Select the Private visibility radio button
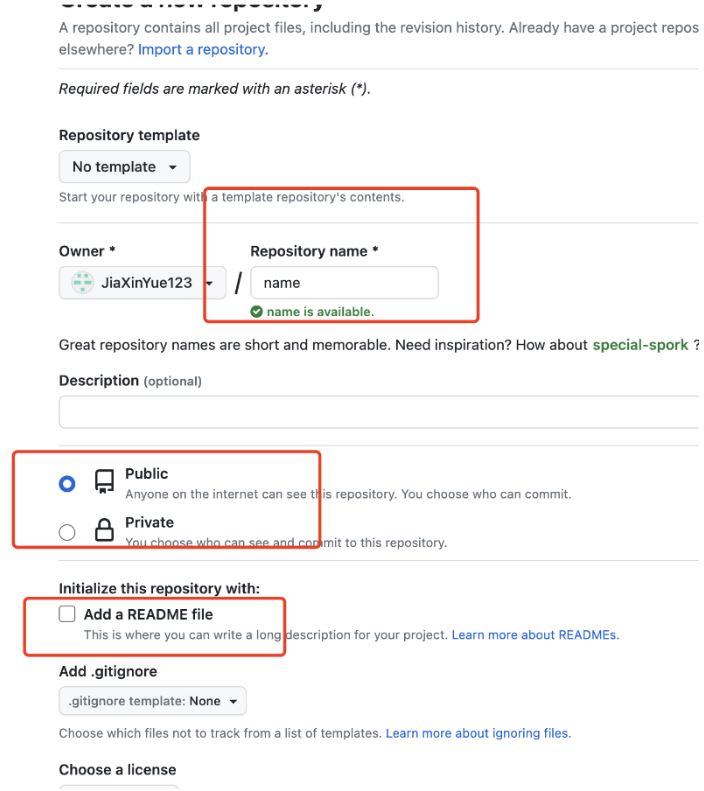Screen dimensions: 704x791 [67, 532]
